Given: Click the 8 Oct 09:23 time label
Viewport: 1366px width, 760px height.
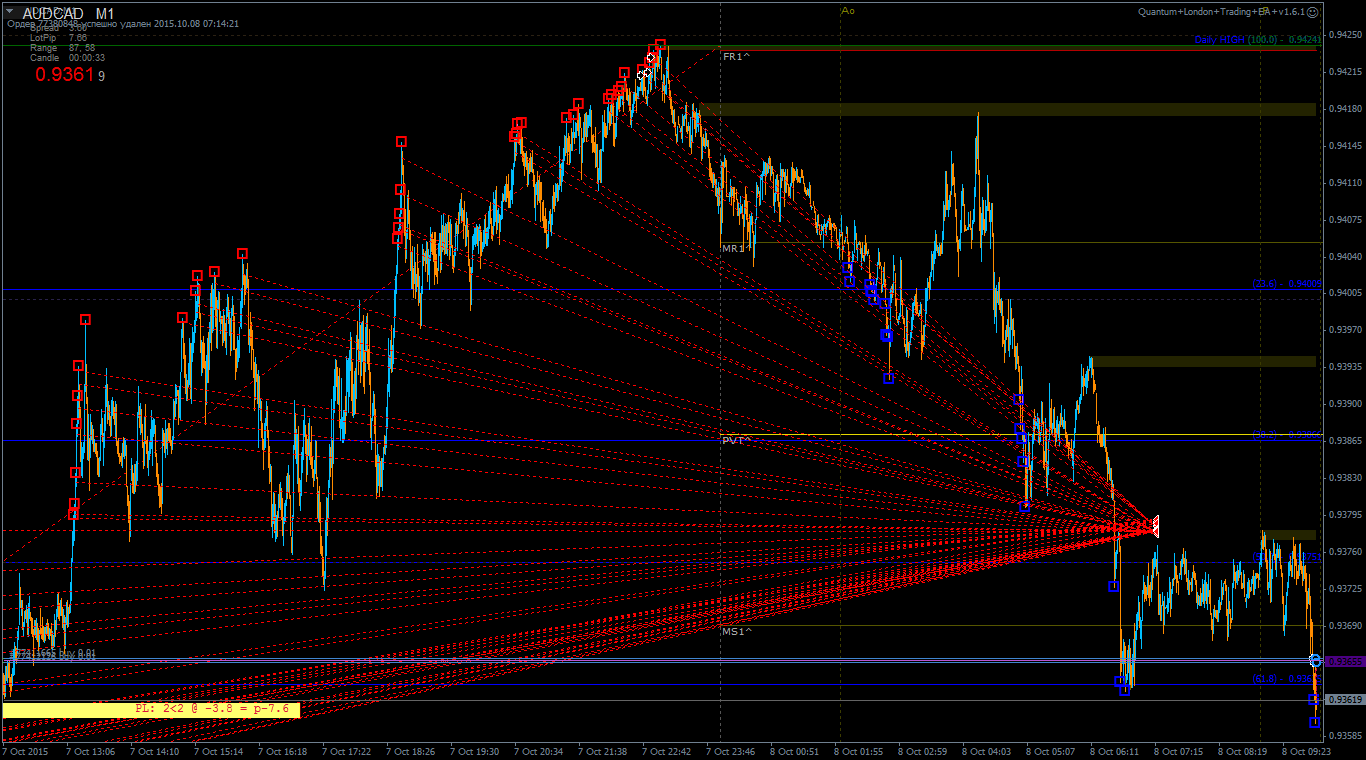Looking at the screenshot, I should point(1307,751).
